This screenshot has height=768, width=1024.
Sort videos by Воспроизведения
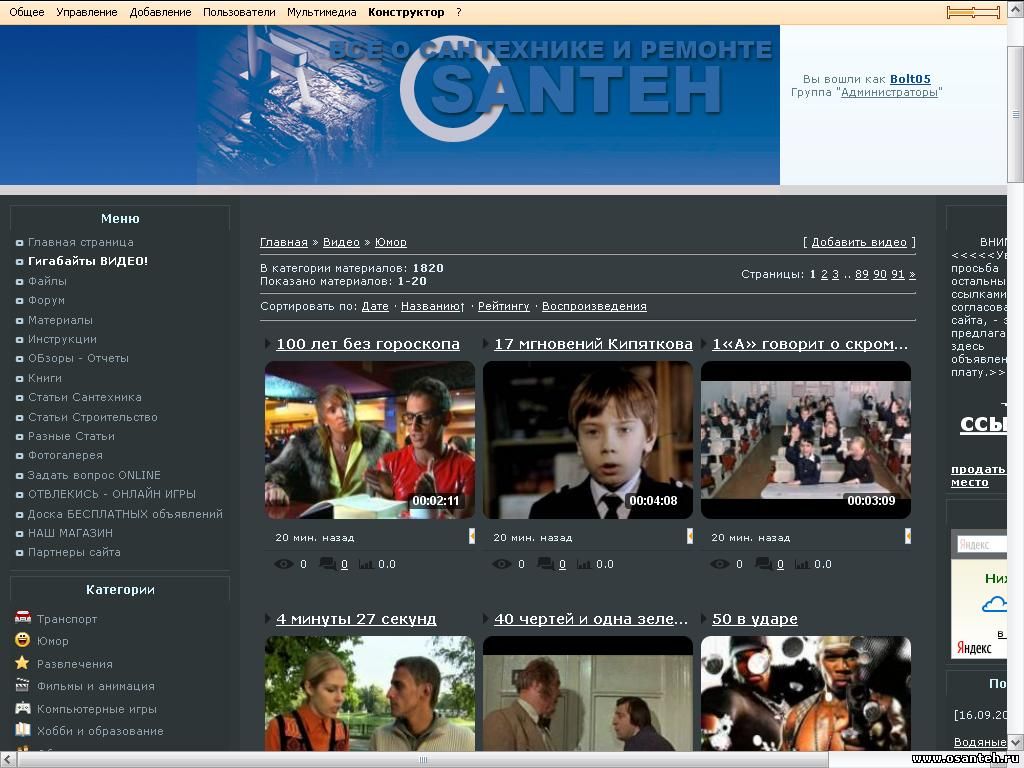594,306
